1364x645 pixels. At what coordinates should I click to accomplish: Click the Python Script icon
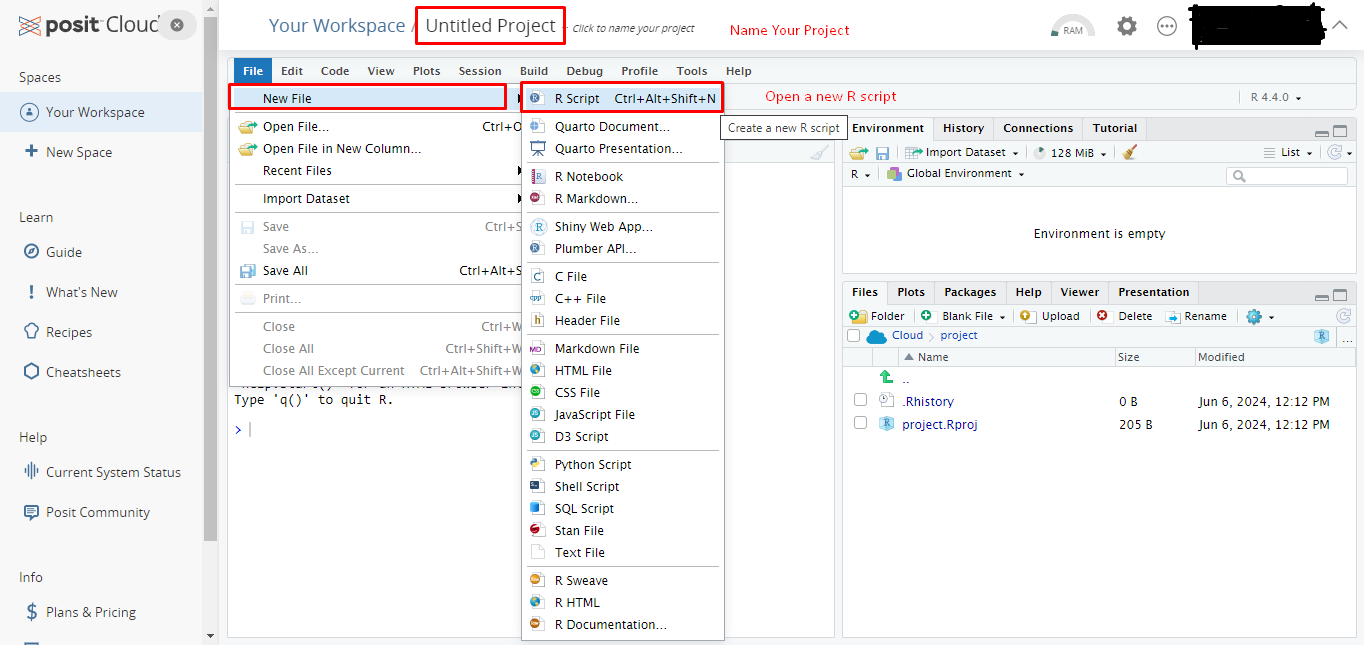[x=537, y=464]
